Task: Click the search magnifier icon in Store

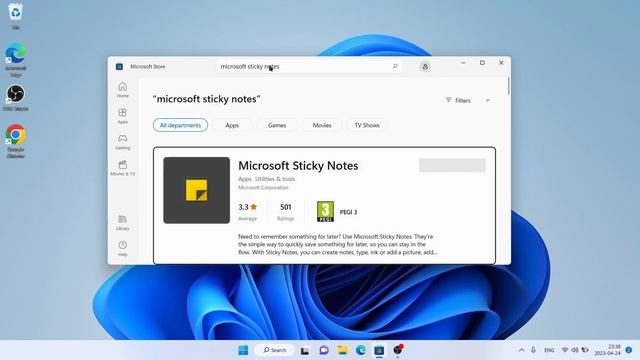Action: point(395,66)
